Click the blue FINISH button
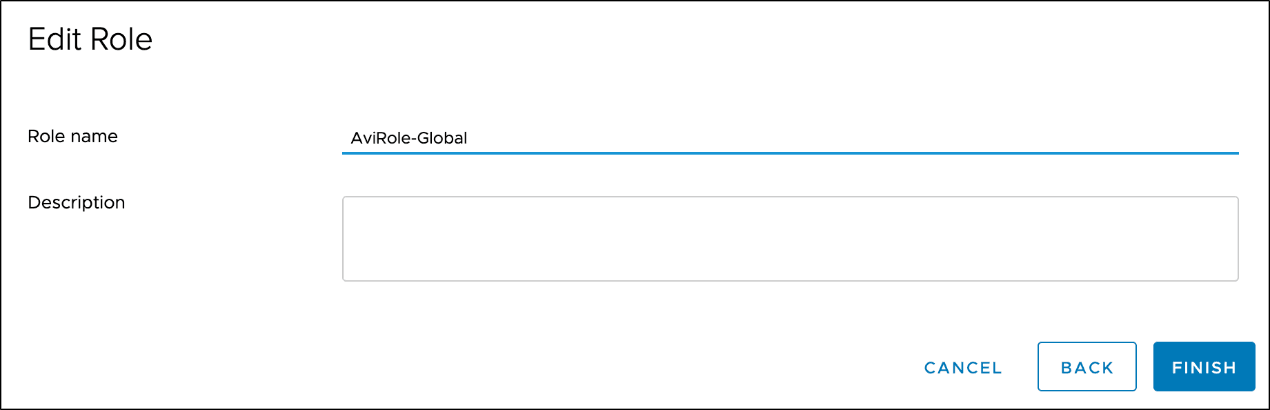Image resolution: width=1270 pixels, height=410 pixels. (1204, 367)
